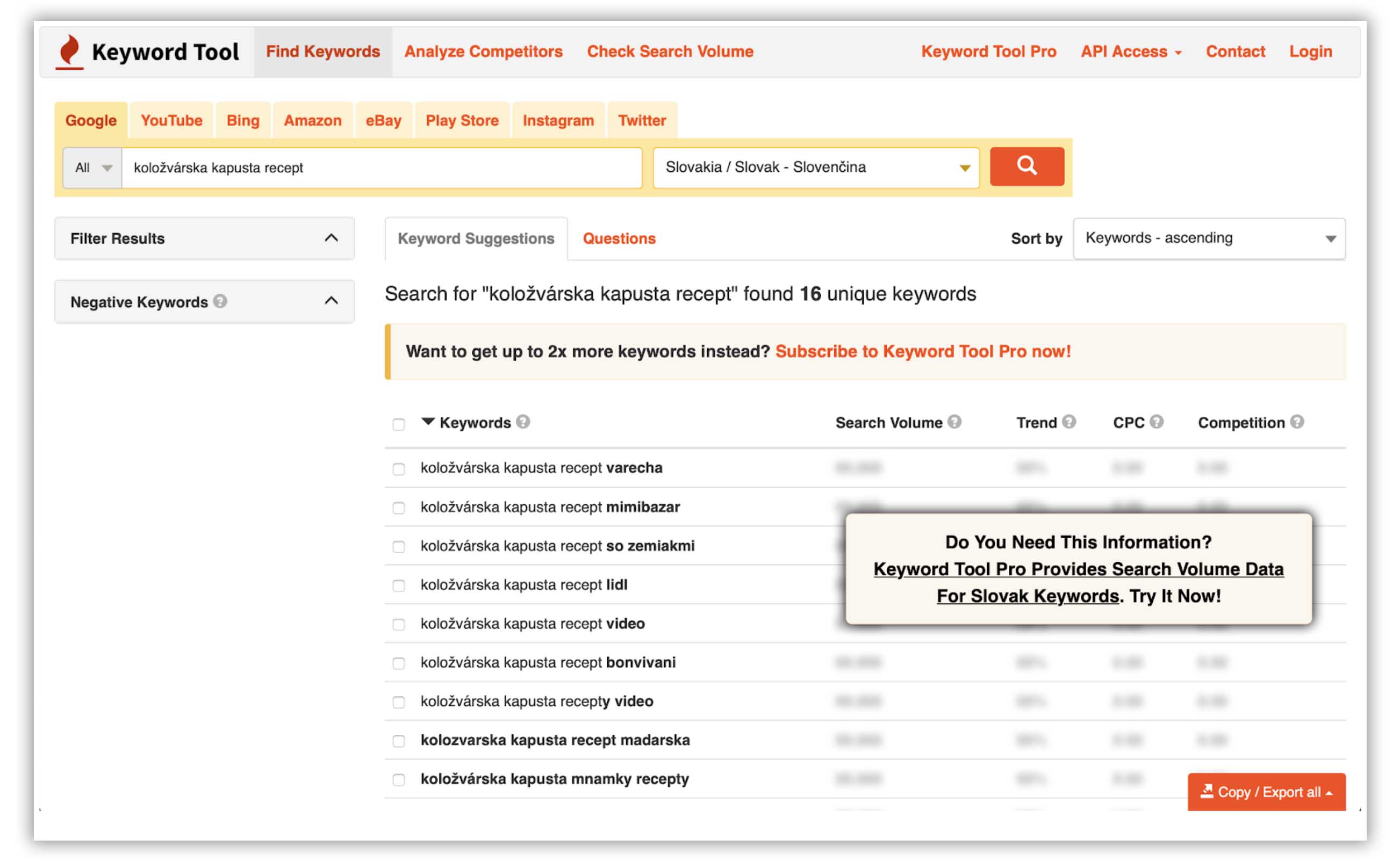Viewport: 1400px width, 861px height.
Task: Check the 'recept madarska' keyword row
Action: tap(399, 741)
